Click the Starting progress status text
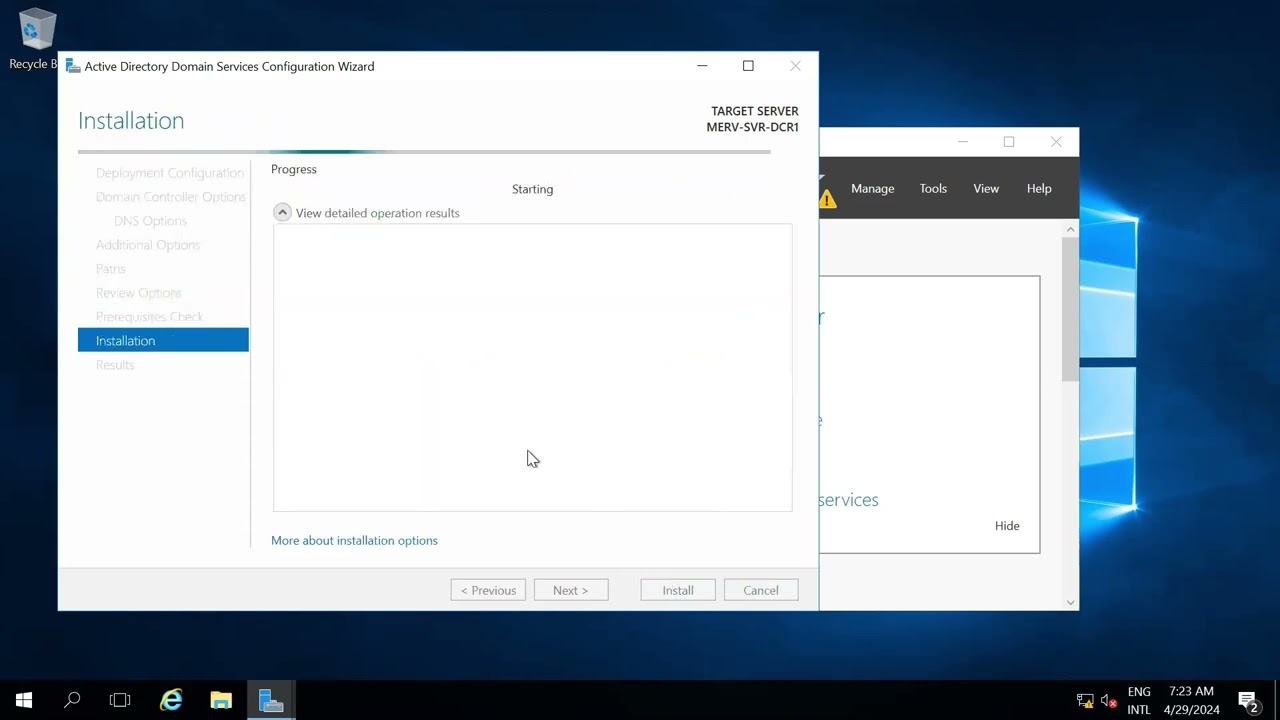The height and width of the screenshot is (720, 1280). (x=532, y=189)
